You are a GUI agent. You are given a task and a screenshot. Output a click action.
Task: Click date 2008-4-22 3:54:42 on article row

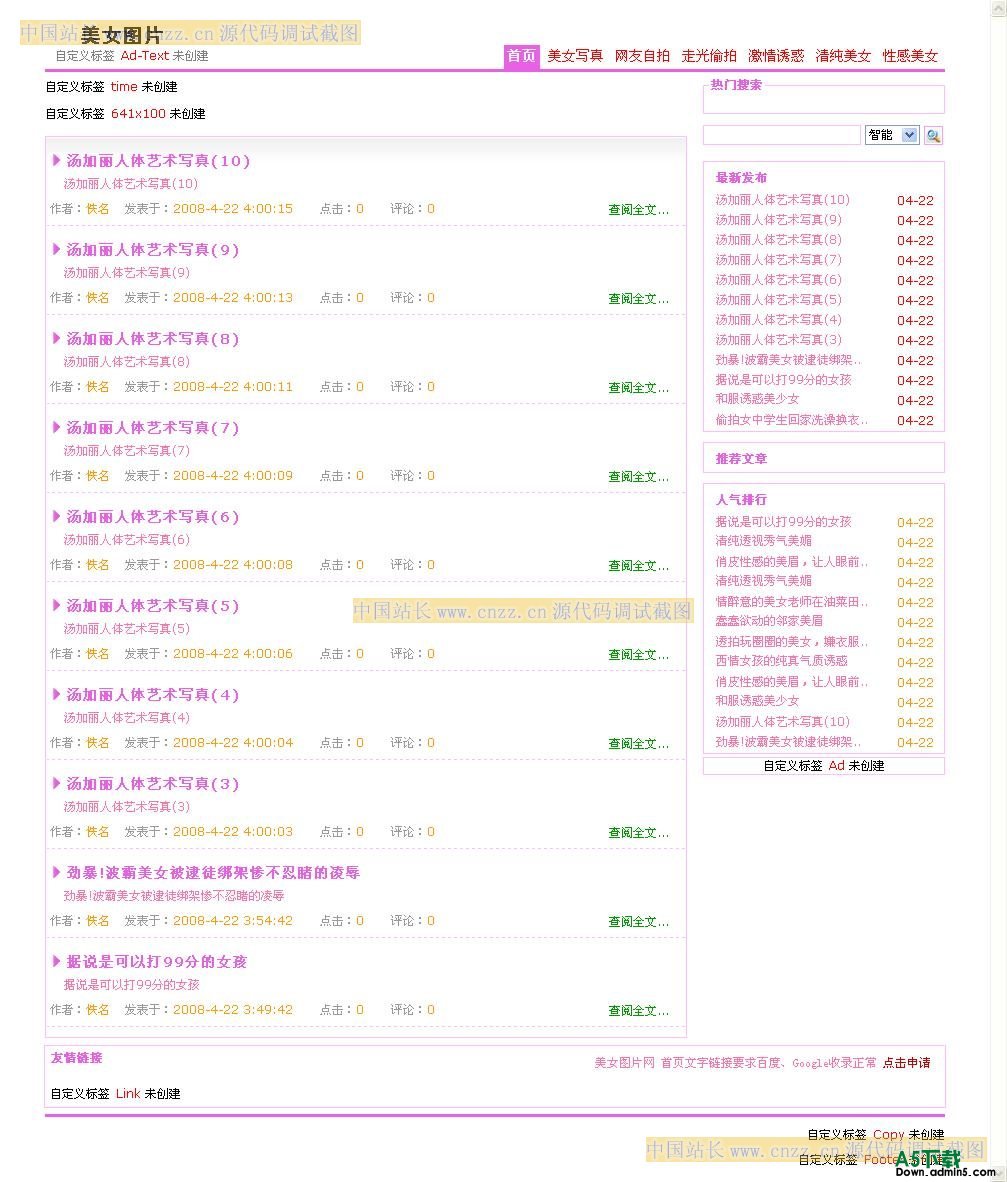[233, 920]
